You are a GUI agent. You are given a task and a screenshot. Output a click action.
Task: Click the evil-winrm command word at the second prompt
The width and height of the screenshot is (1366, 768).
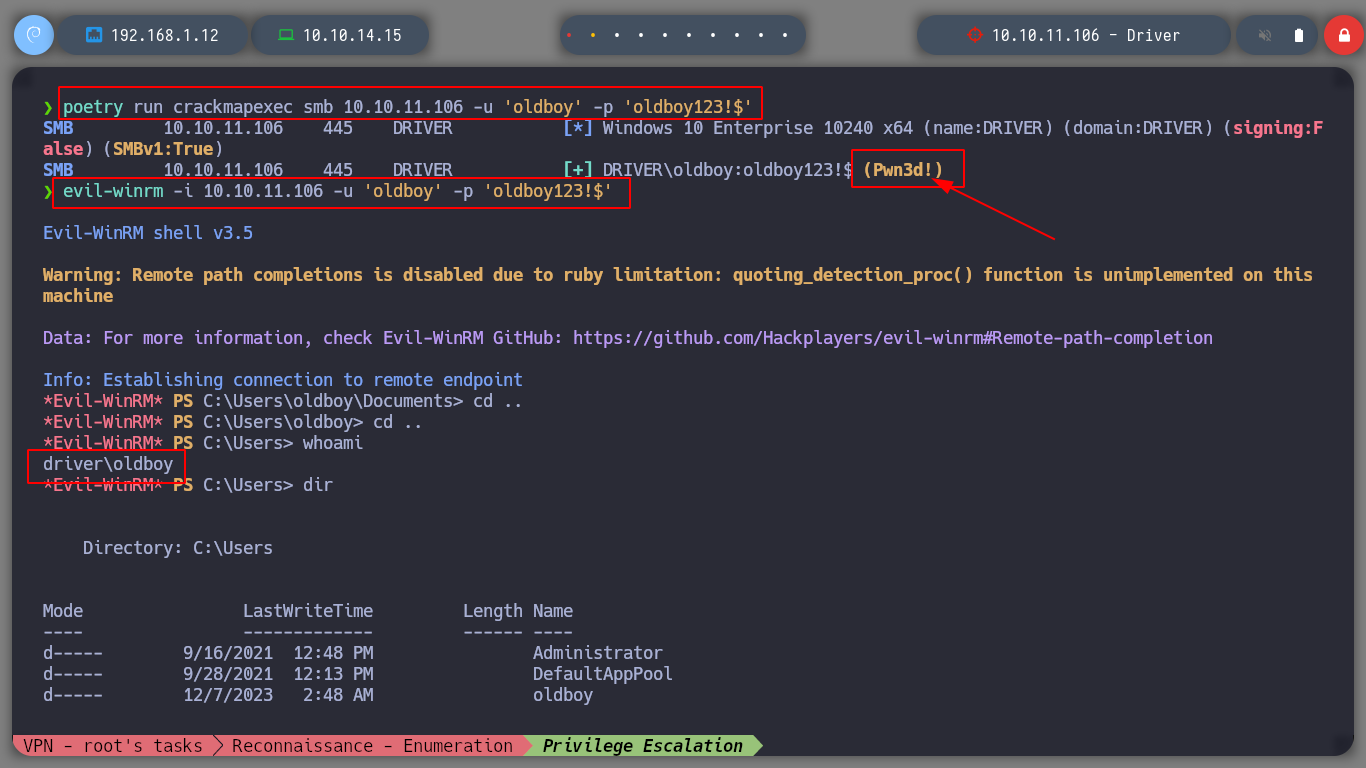(x=113, y=190)
